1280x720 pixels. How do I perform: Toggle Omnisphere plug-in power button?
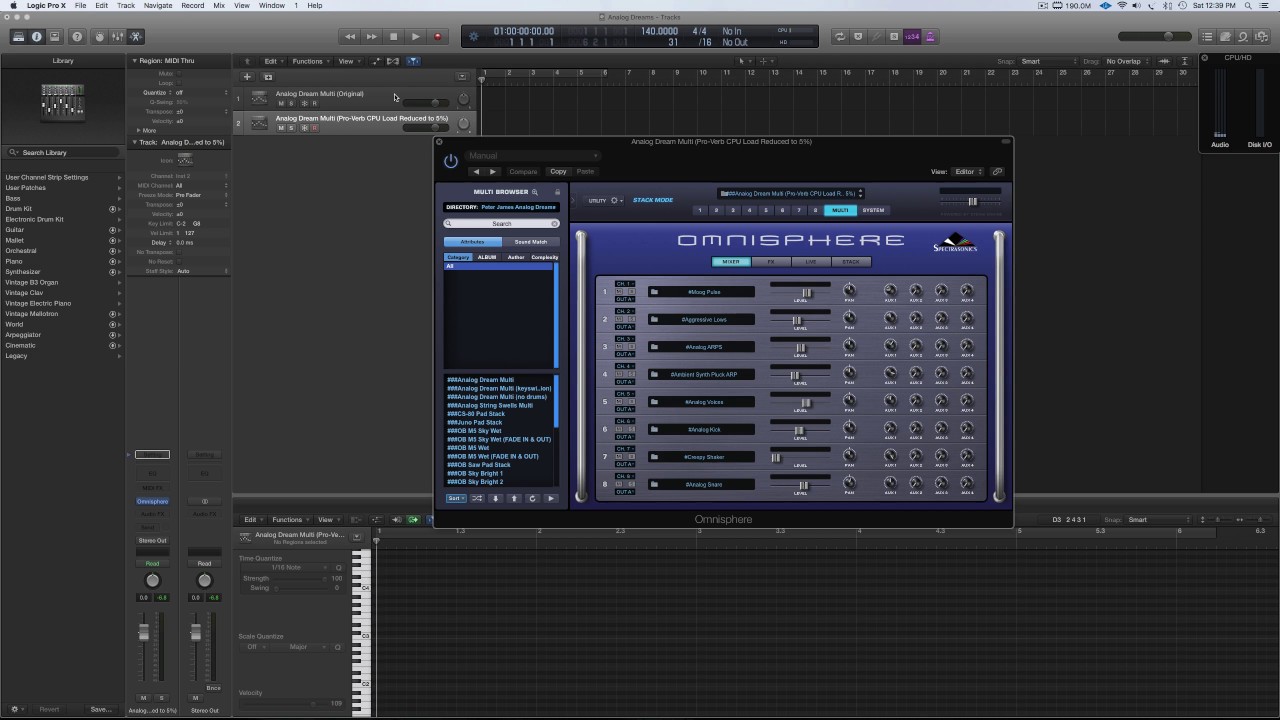point(451,161)
